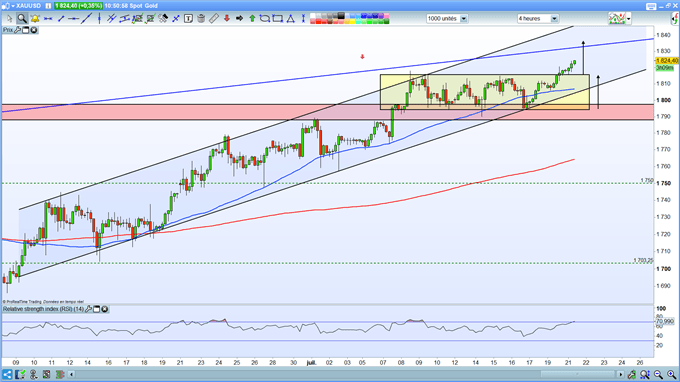Click the horizontal time scrollbar thumb
The height and width of the screenshot is (382, 680).
(577, 374)
